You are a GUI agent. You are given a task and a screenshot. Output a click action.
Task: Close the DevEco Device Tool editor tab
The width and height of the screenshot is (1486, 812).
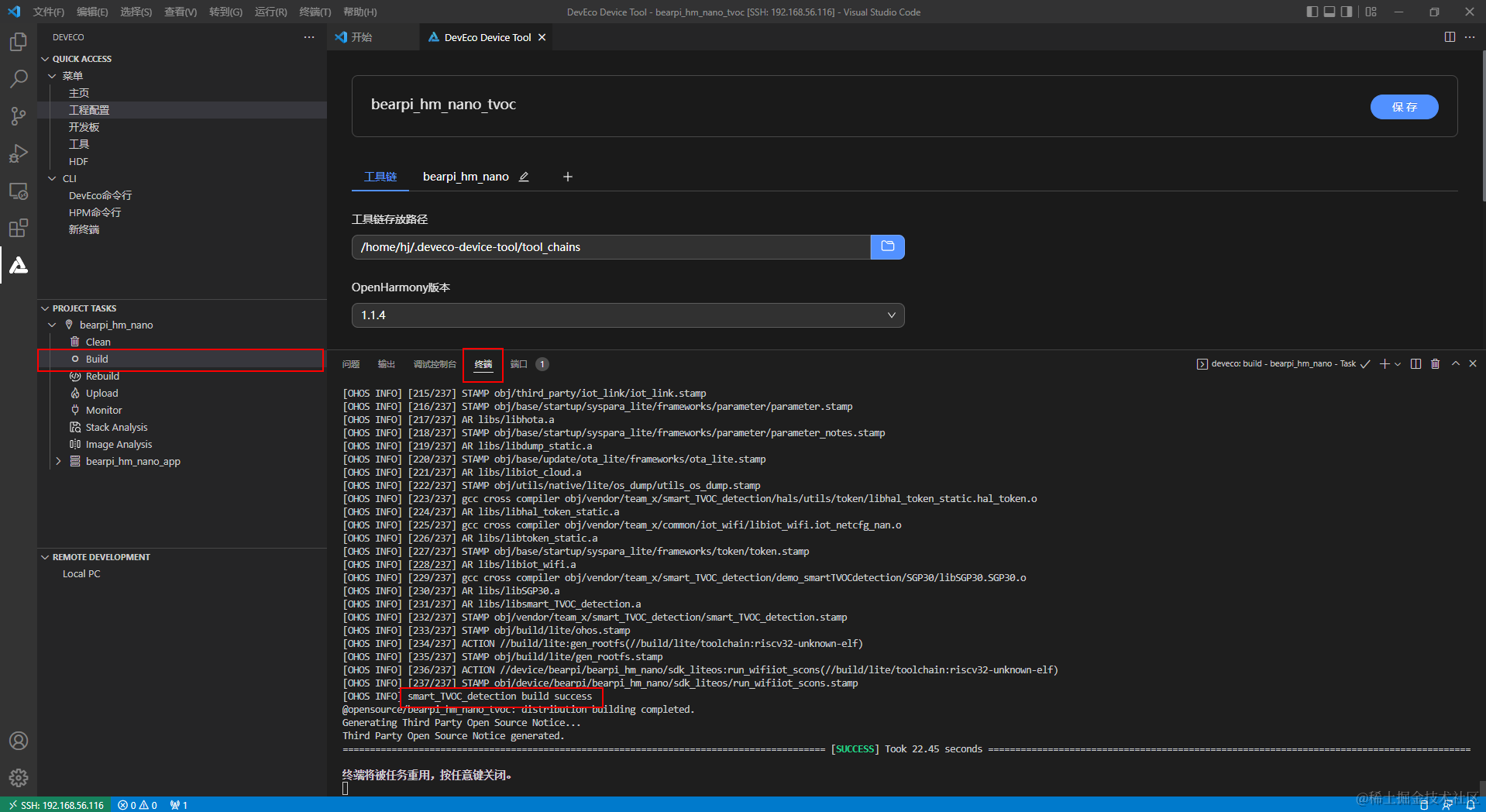coord(542,37)
